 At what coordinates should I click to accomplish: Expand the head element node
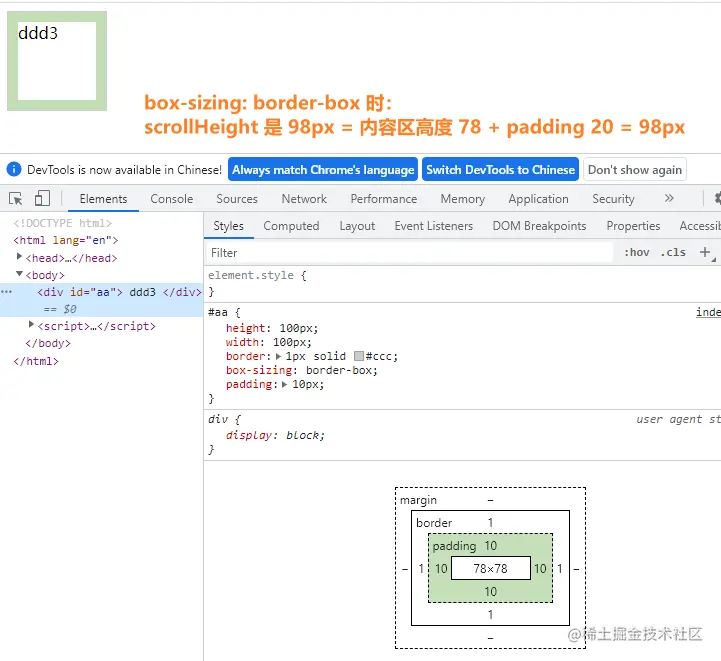coord(19,256)
